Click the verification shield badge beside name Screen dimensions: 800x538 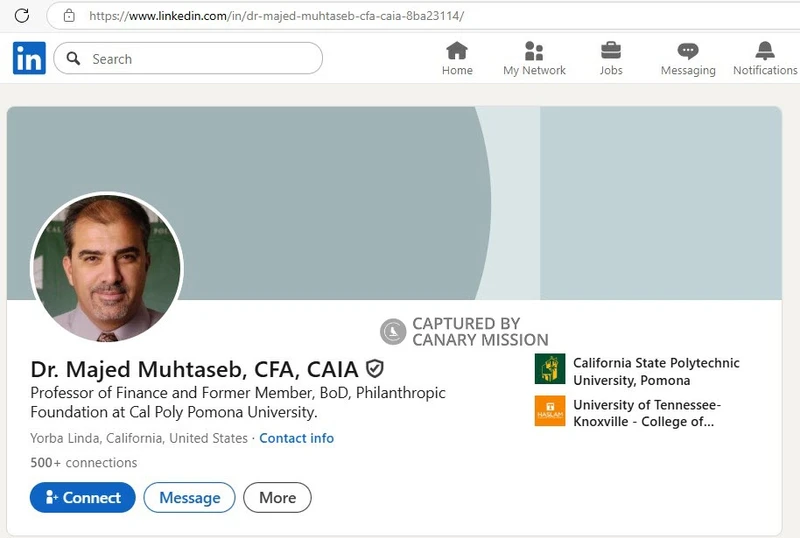point(374,369)
